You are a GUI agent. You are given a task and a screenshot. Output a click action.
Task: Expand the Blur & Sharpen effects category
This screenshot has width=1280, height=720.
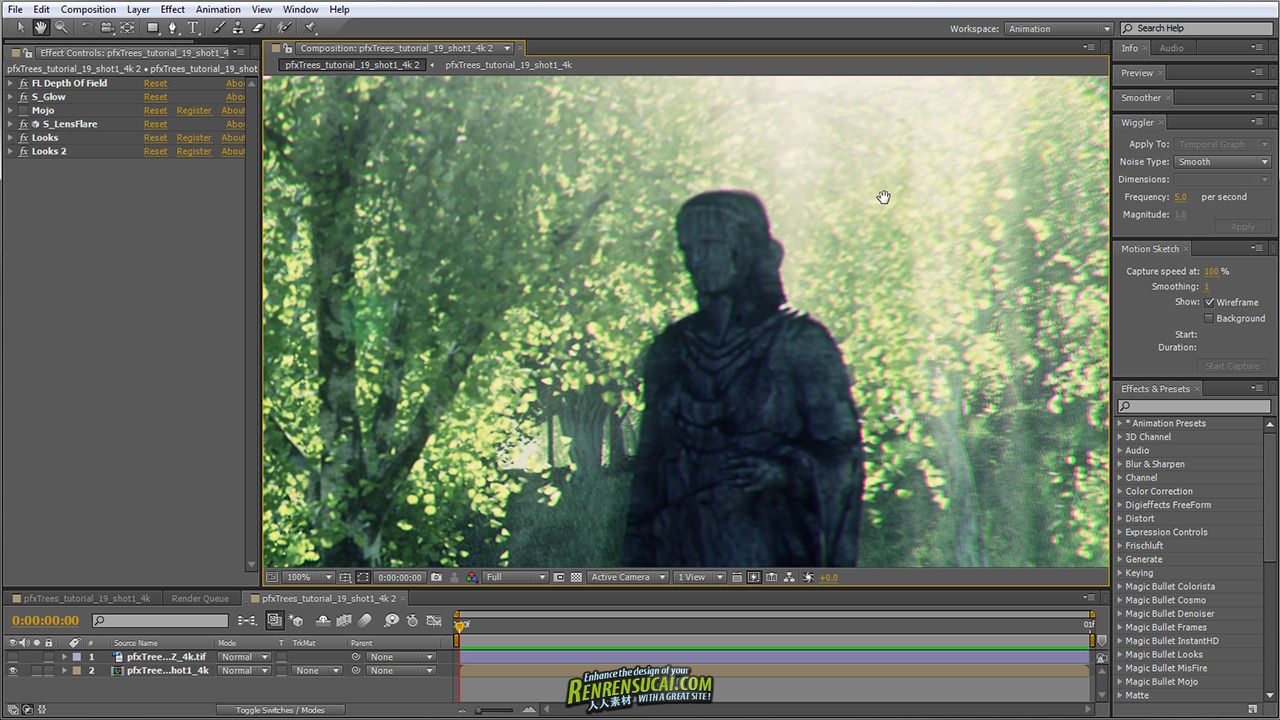click(x=1120, y=464)
